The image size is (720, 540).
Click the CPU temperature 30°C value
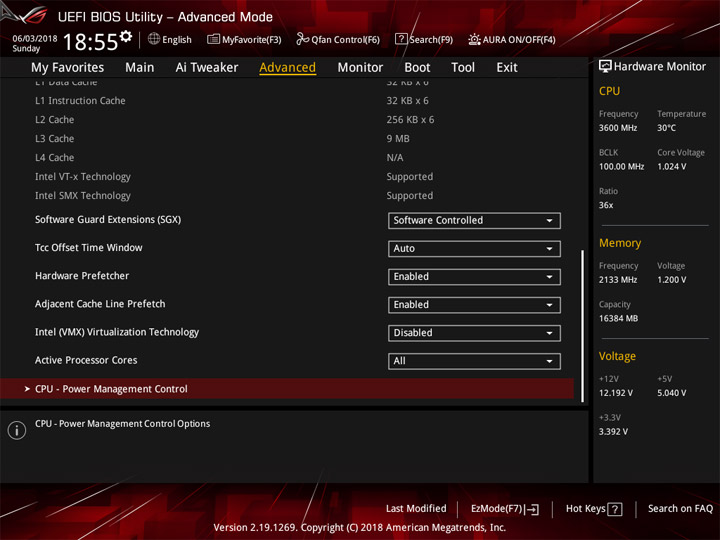pos(666,128)
